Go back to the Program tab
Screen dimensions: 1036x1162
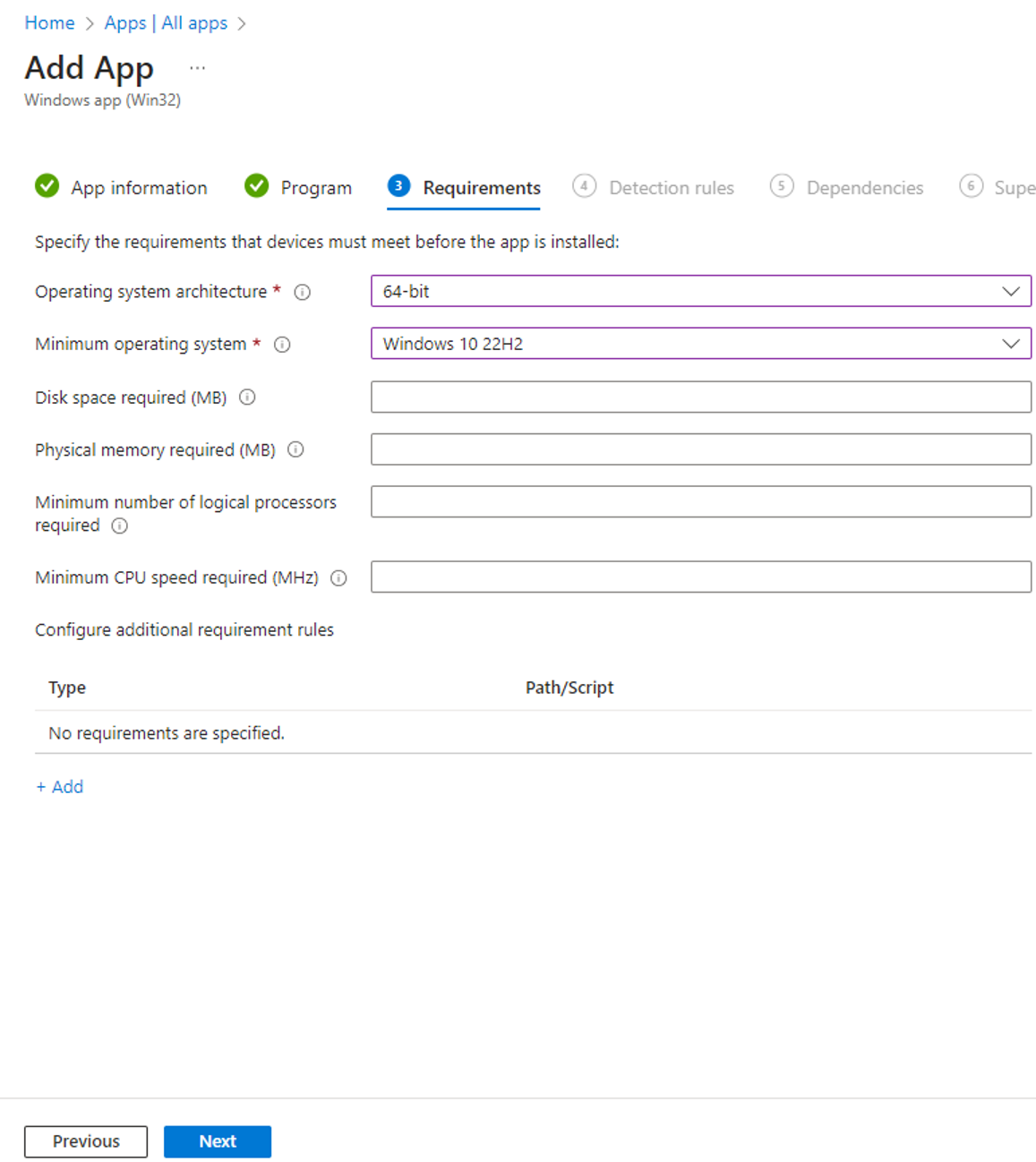(316, 187)
